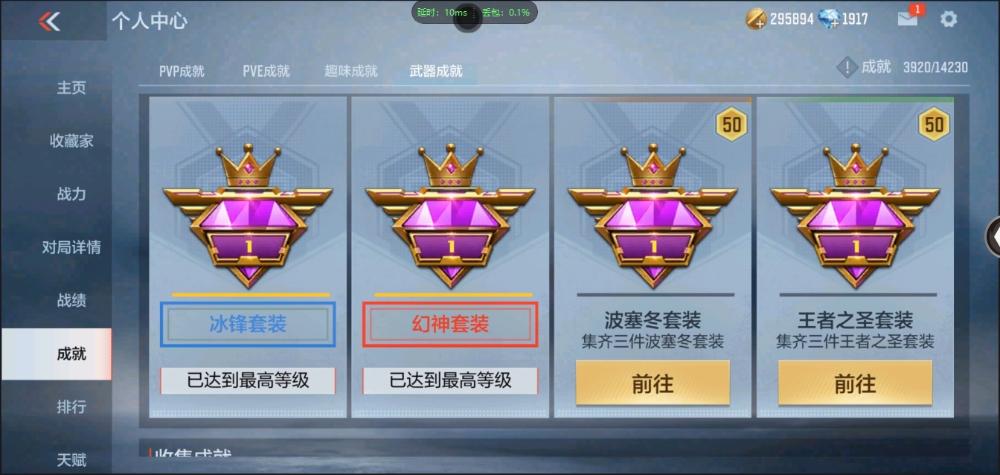1000x475 pixels.
Task: Click 前往 button under 王者之圣套装
Action: [855, 383]
